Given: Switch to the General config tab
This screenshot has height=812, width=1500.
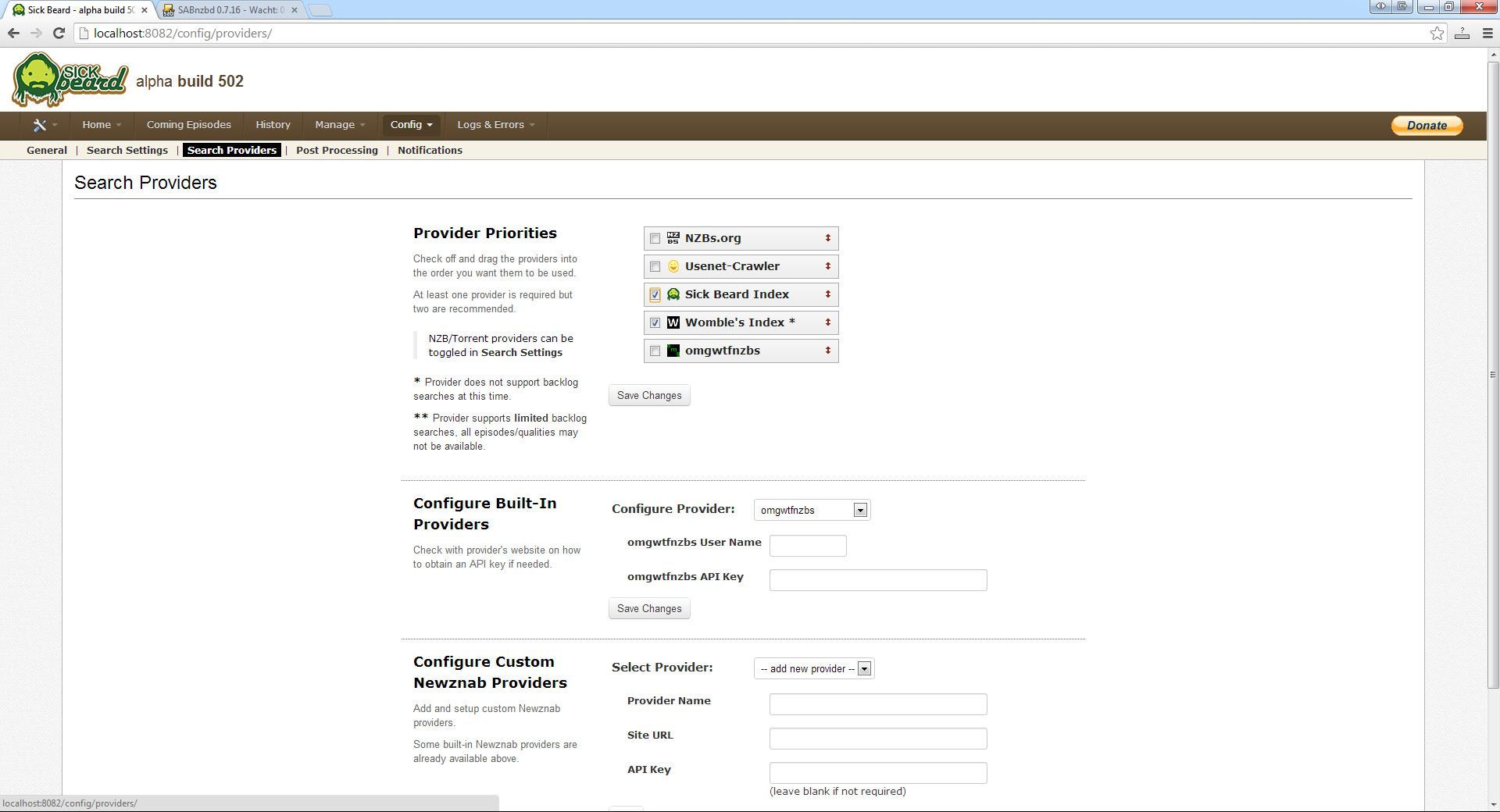Looking at the screenshot, I should [x=47, y=150].
